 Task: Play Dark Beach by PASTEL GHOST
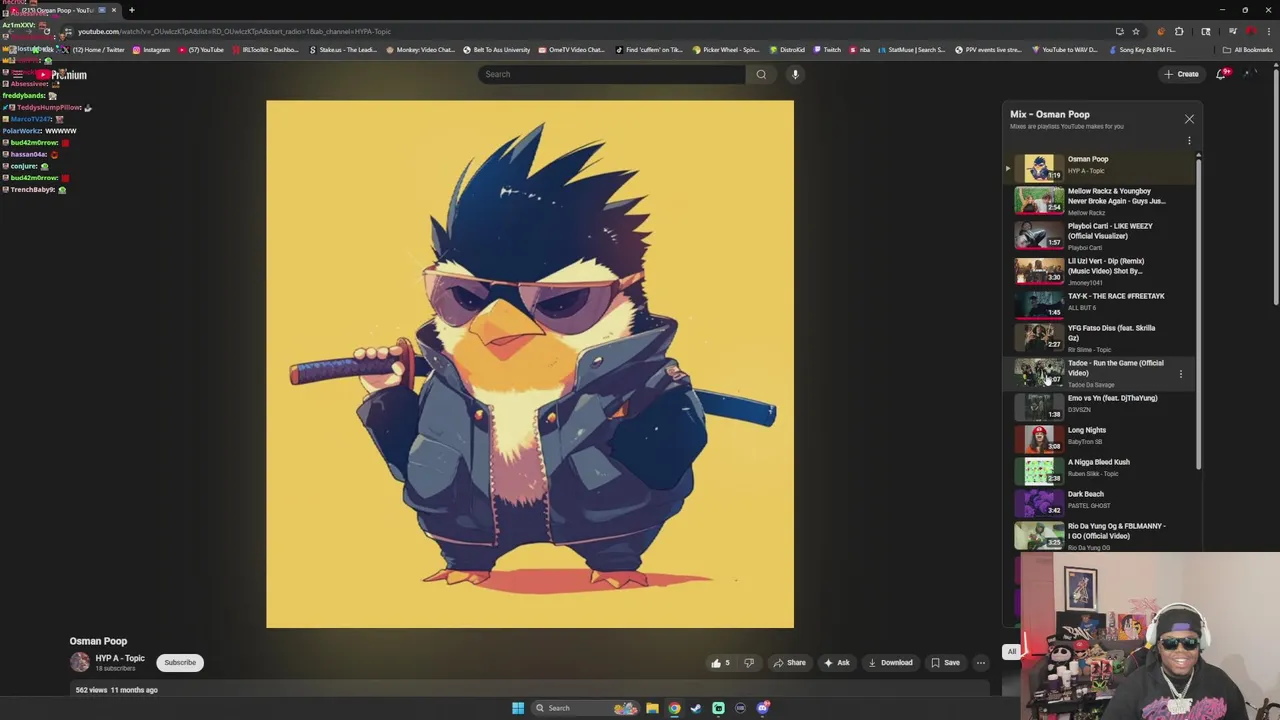[x=1100, y=501]
